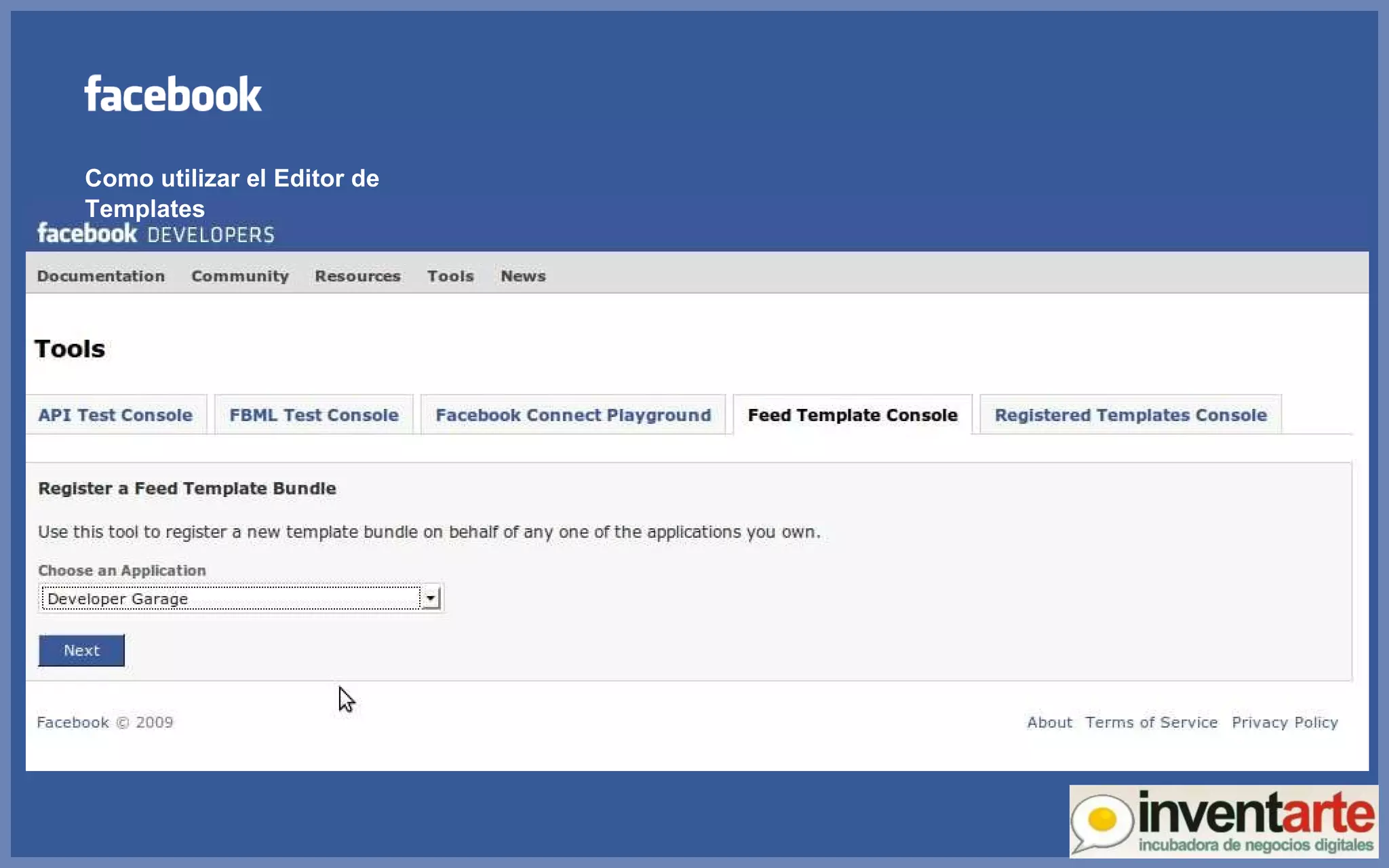
Task: Switch to API Test Console tab
Action: coord(116,414)
